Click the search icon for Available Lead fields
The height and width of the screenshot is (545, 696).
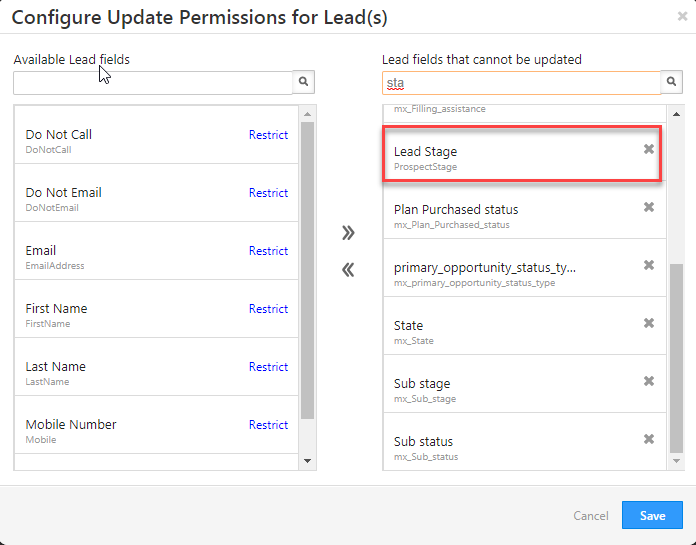(x=305, y=83)
